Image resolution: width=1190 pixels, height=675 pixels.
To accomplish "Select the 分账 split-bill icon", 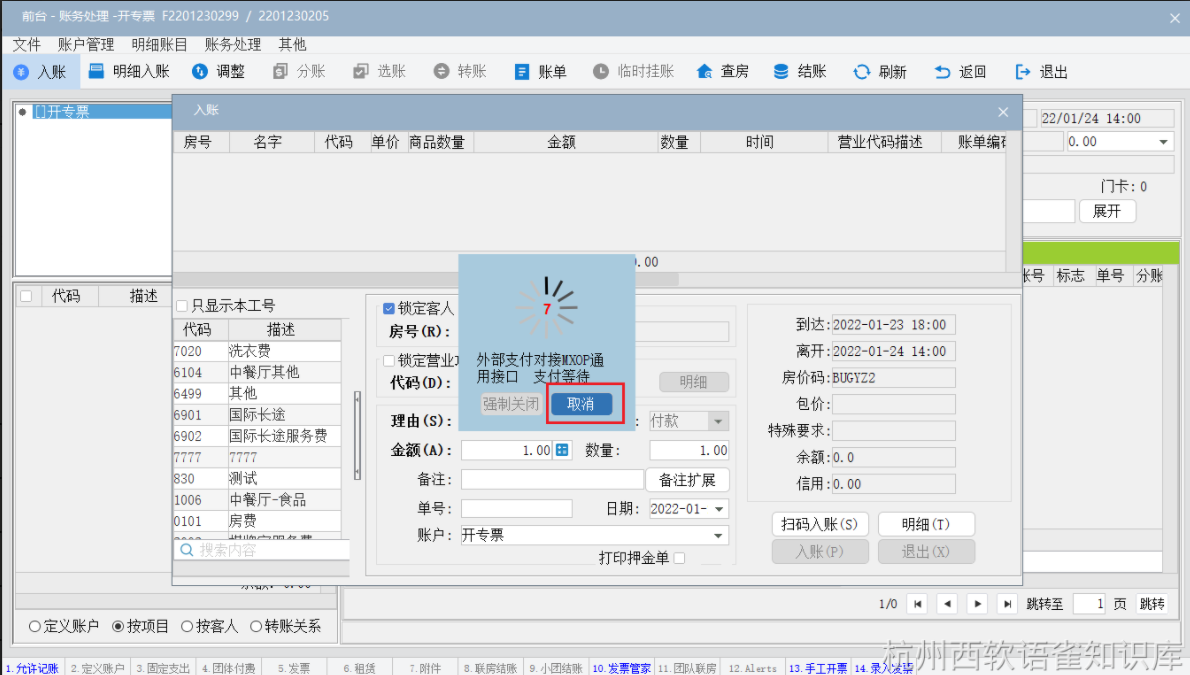I will click(280, 71).
